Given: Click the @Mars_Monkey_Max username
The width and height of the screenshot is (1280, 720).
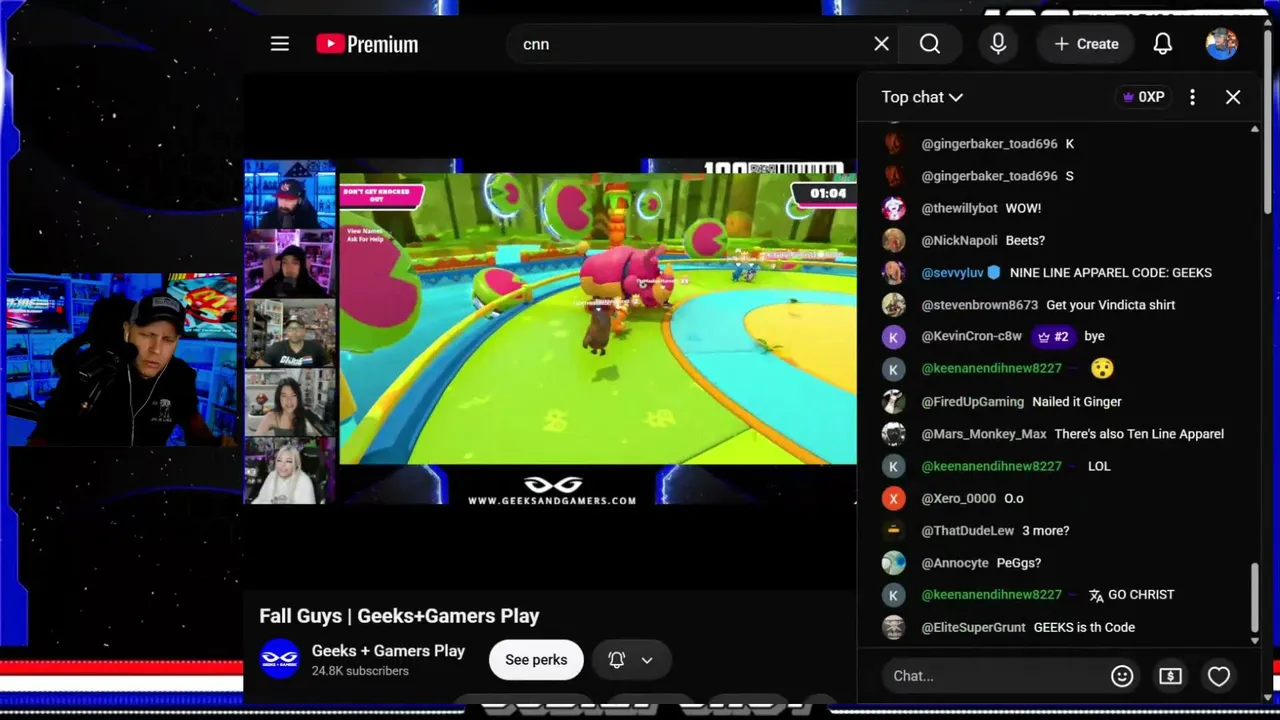Looking at the screenshot, I should click(x=983, y=434).
